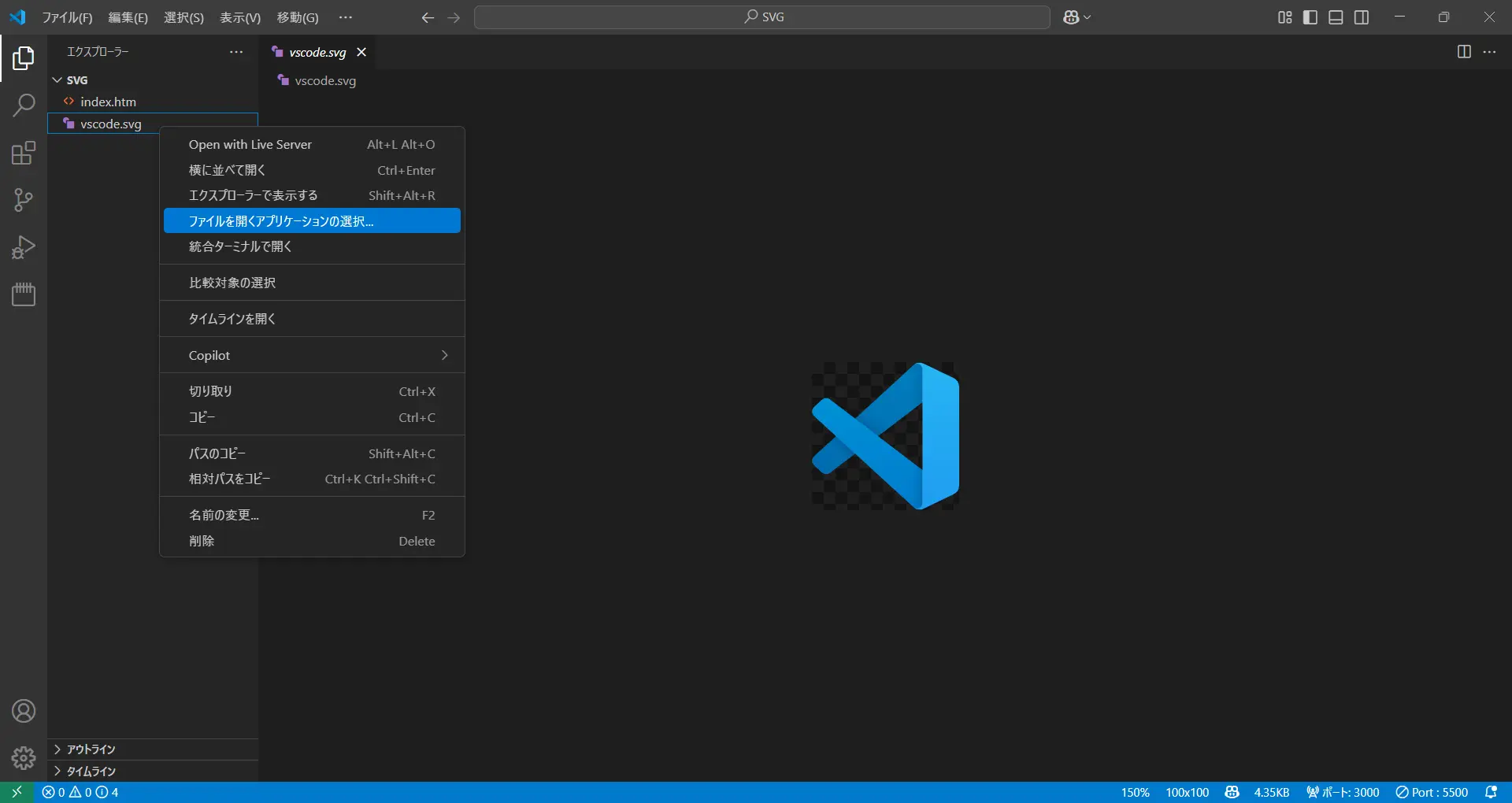
Task: Open Explorer views and more actions ellipsis
Action: click(x=236, y=52)
